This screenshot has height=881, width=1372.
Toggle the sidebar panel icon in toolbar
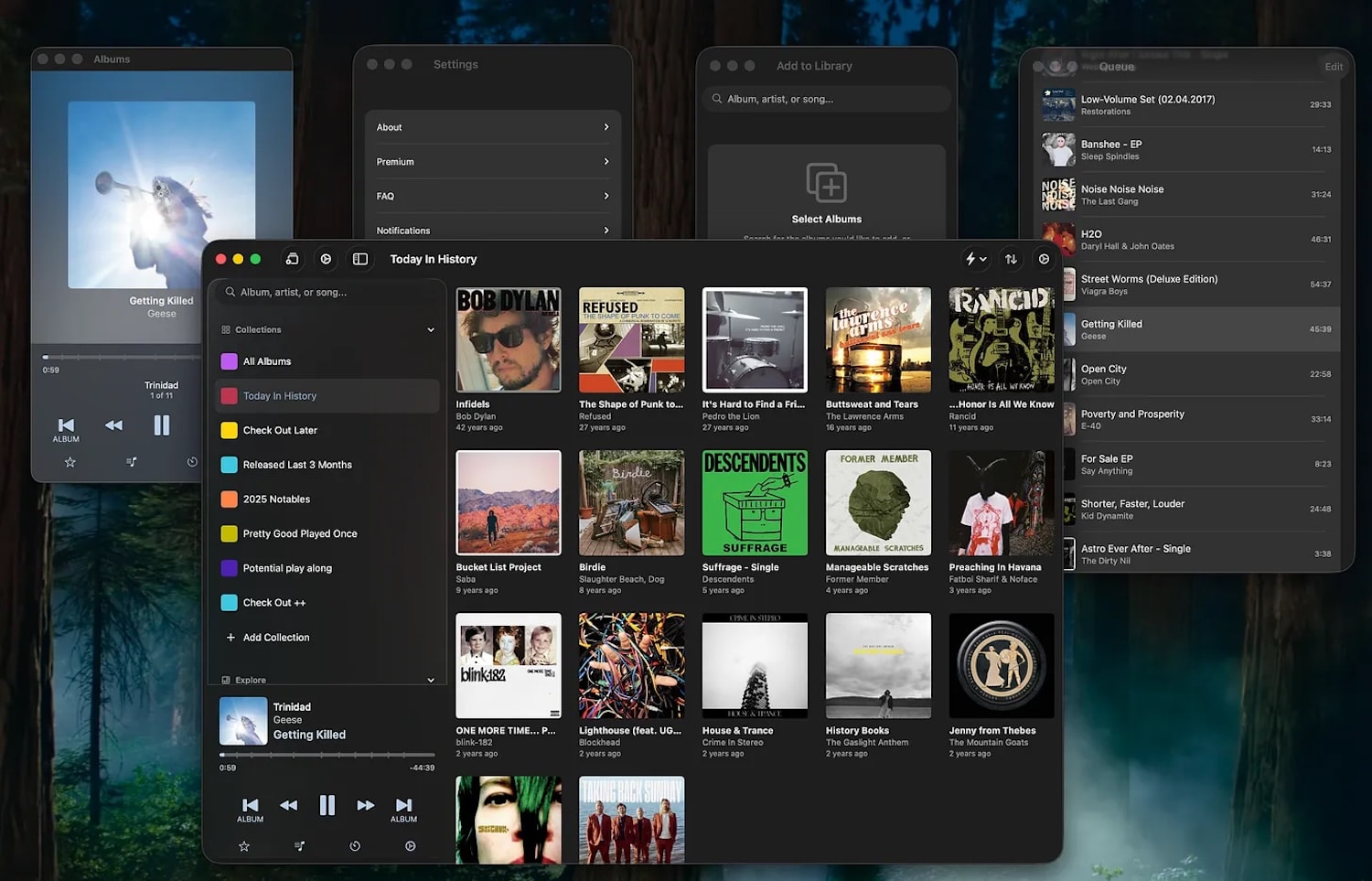tap(360, 259)
